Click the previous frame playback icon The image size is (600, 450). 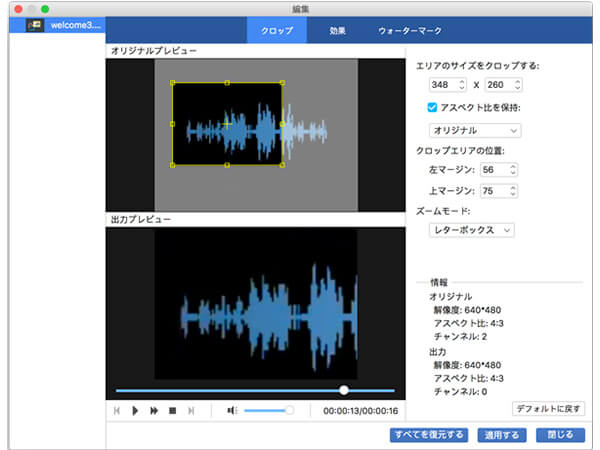point(117,411)
